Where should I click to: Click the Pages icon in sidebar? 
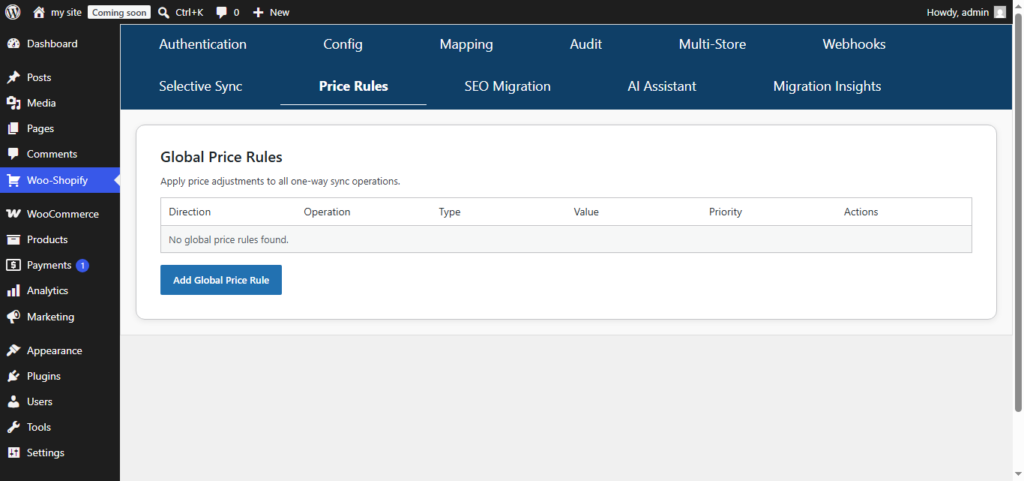(13, 129)
